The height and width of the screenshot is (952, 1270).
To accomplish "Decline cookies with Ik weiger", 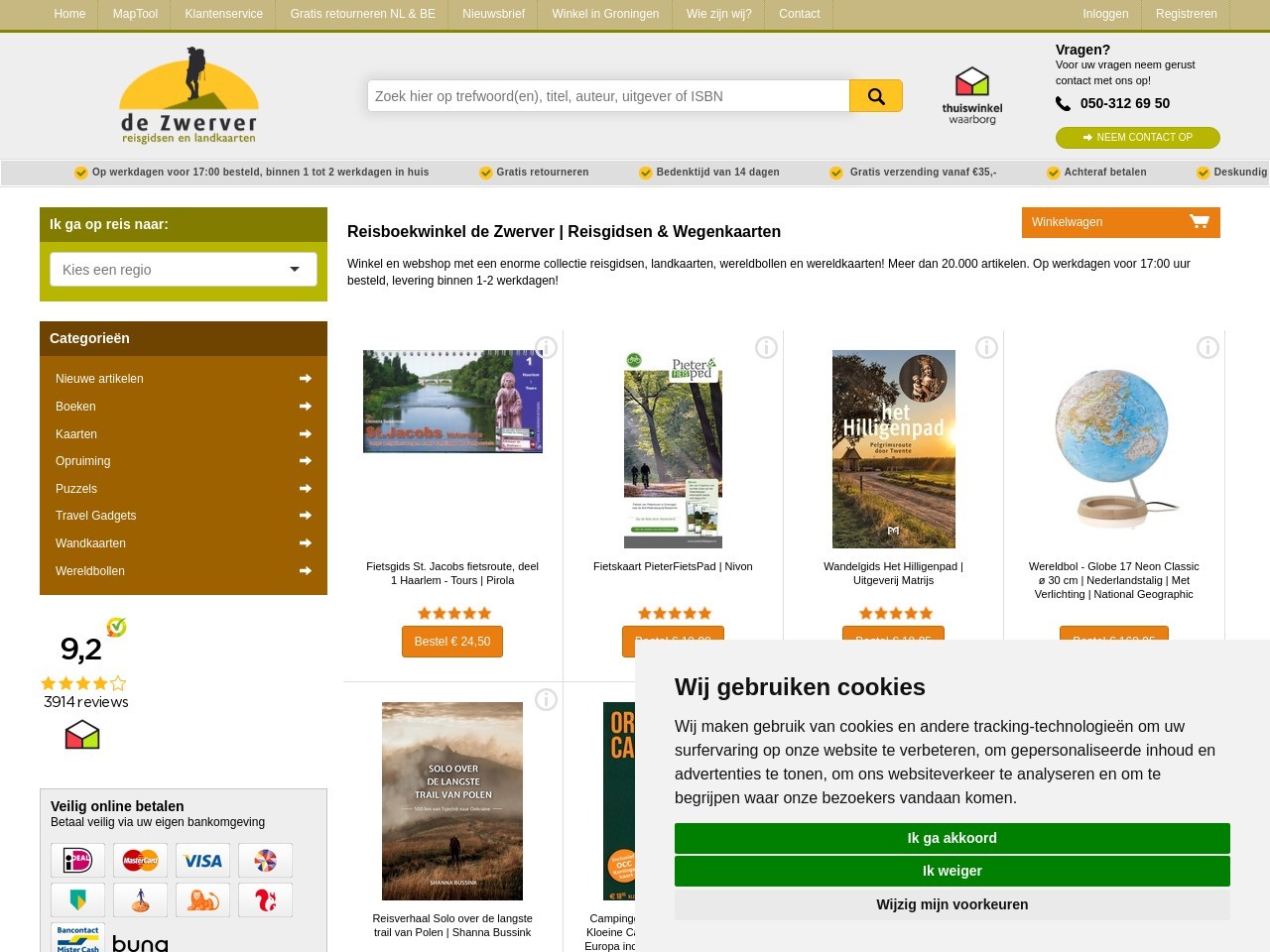I will pos(952,871).
